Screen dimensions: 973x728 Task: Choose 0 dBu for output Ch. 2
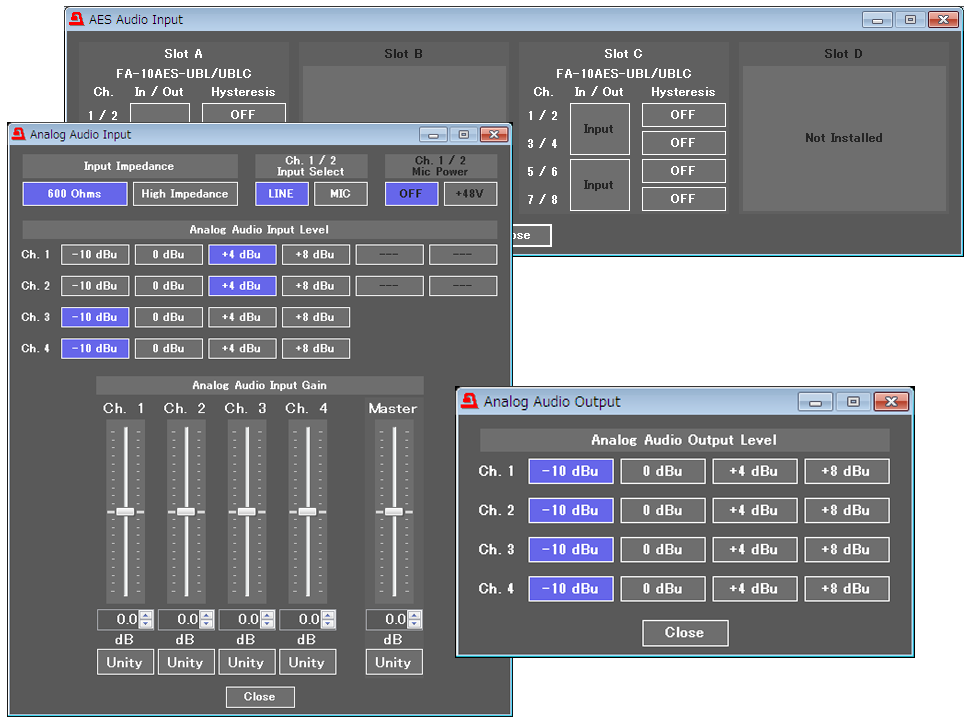click(x=662, y=511)
